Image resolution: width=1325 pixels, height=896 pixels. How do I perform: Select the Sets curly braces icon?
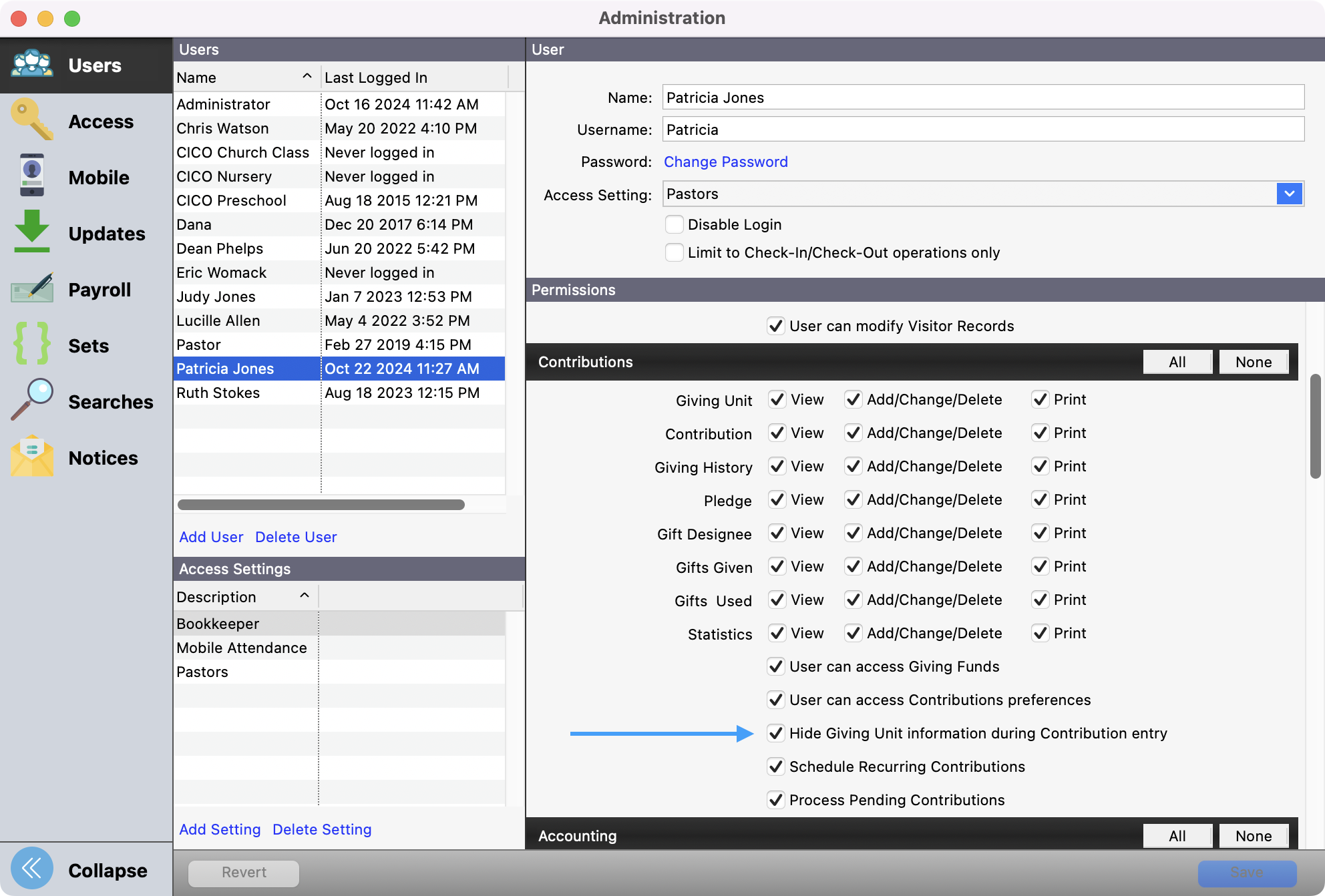pyautogui.click(x=31, y=344)
